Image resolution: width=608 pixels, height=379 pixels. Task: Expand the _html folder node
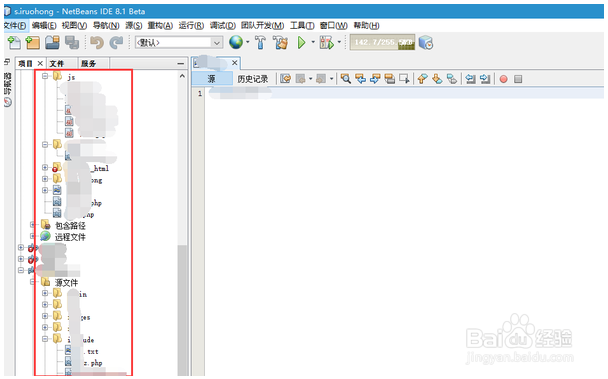(x=45, y=167)
